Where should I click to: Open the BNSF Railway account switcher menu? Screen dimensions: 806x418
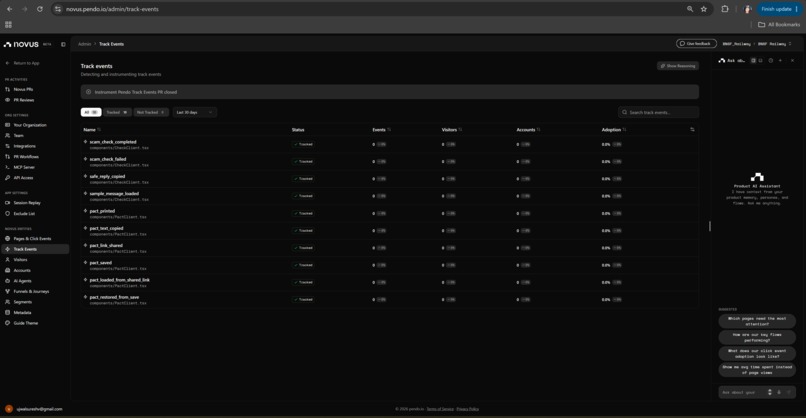pyautogui.click(x=775, y=44)
